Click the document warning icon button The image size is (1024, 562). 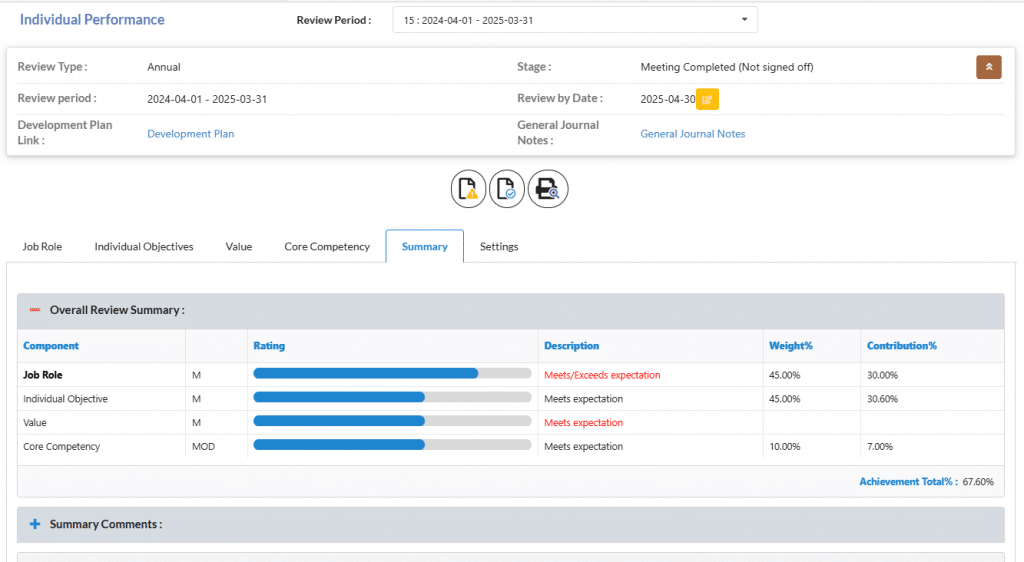468,189
